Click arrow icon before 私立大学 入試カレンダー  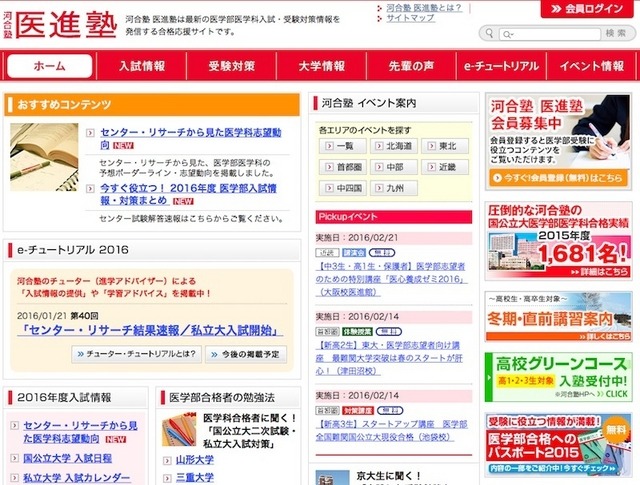pyautogui.click(x=14, y=478)
